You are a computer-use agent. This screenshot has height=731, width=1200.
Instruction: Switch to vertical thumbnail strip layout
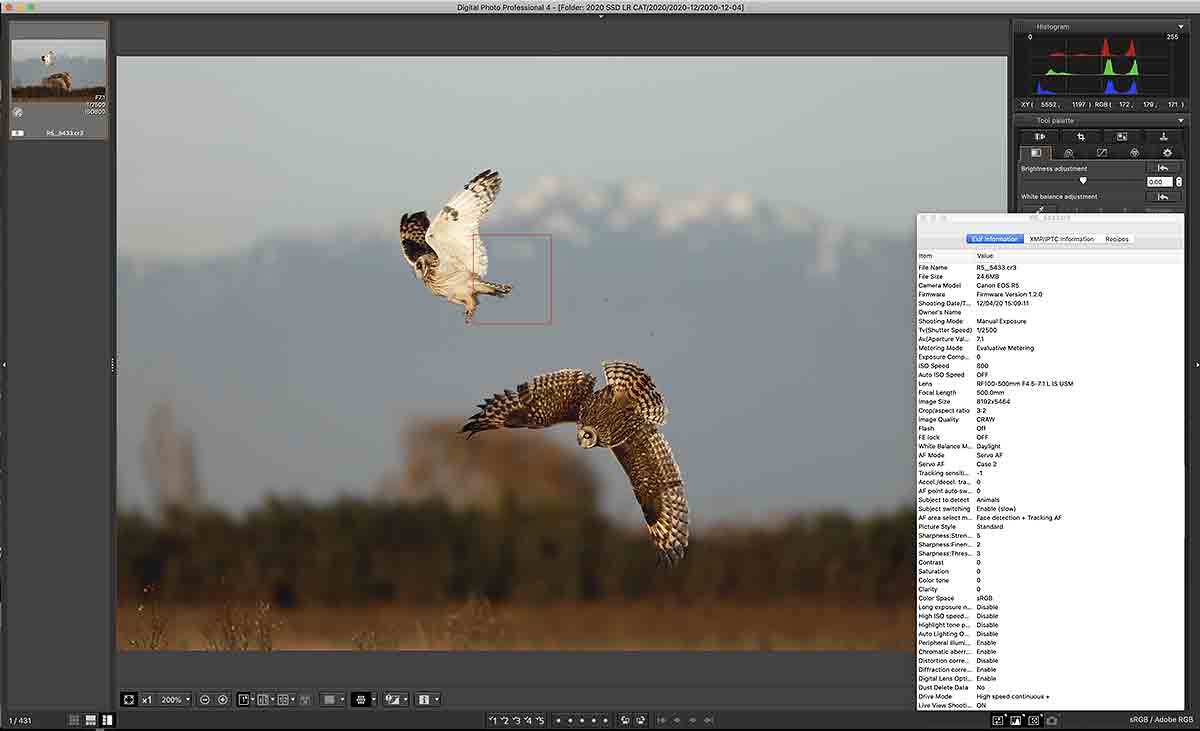(108, 720)
